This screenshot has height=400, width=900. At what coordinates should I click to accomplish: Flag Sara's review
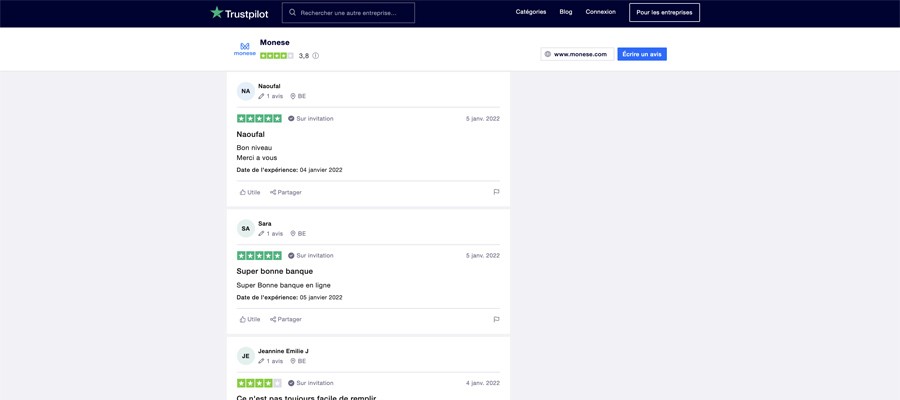(496, 319)
